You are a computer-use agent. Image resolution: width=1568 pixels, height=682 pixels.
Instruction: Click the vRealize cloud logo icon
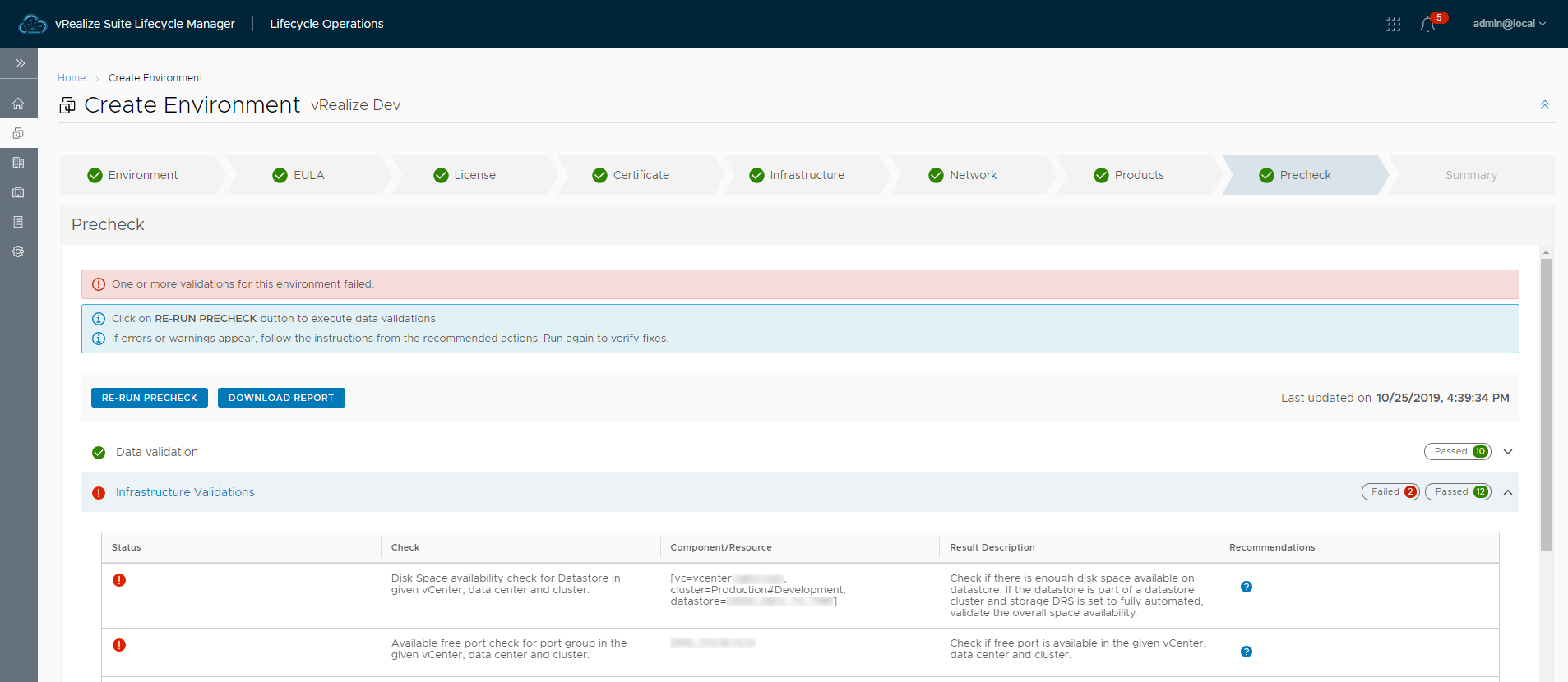(32, 24)
